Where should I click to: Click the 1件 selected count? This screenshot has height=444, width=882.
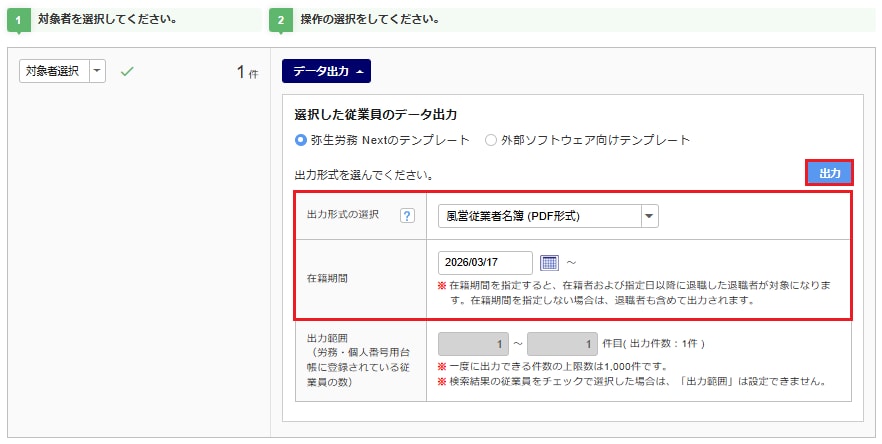[247, 72]
